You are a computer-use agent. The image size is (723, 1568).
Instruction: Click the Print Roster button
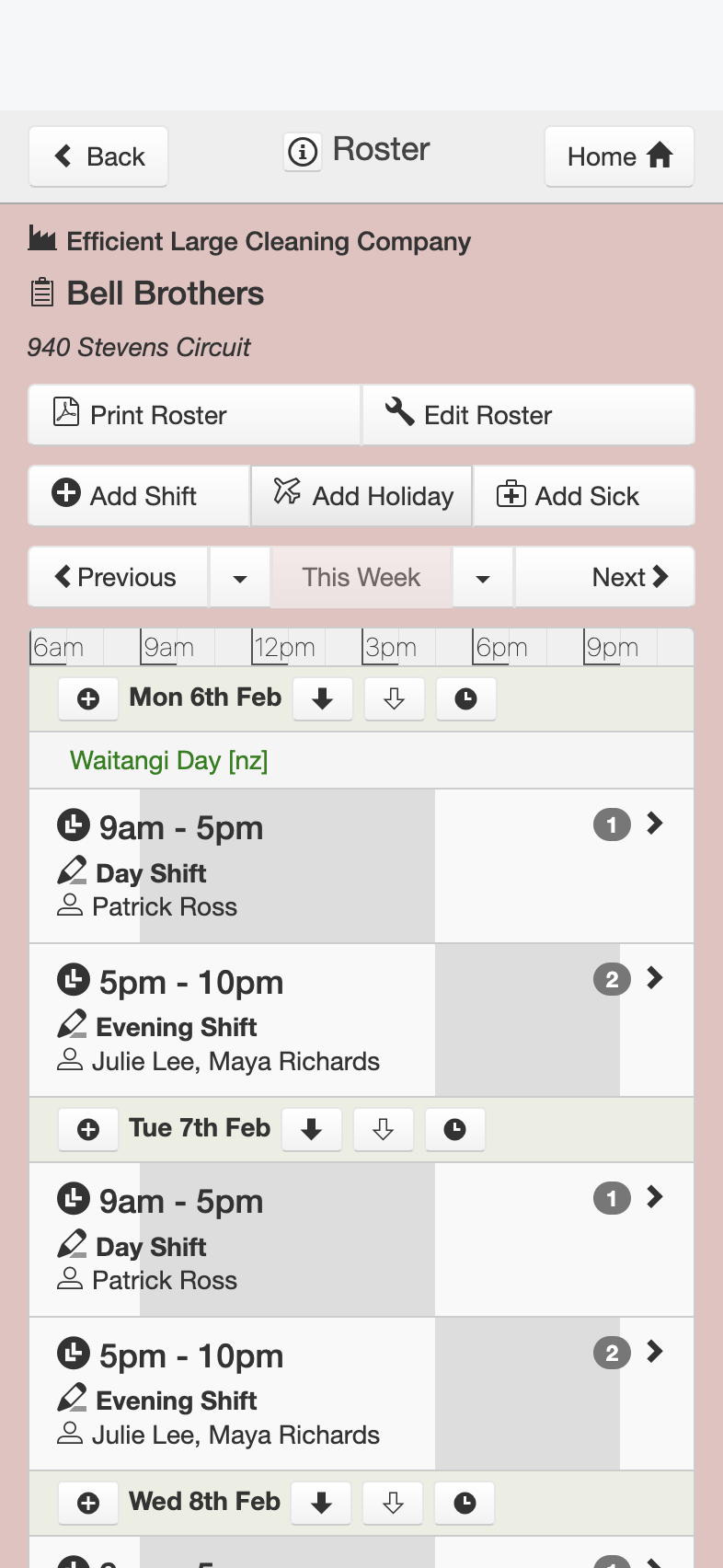[x=194, y=415]
